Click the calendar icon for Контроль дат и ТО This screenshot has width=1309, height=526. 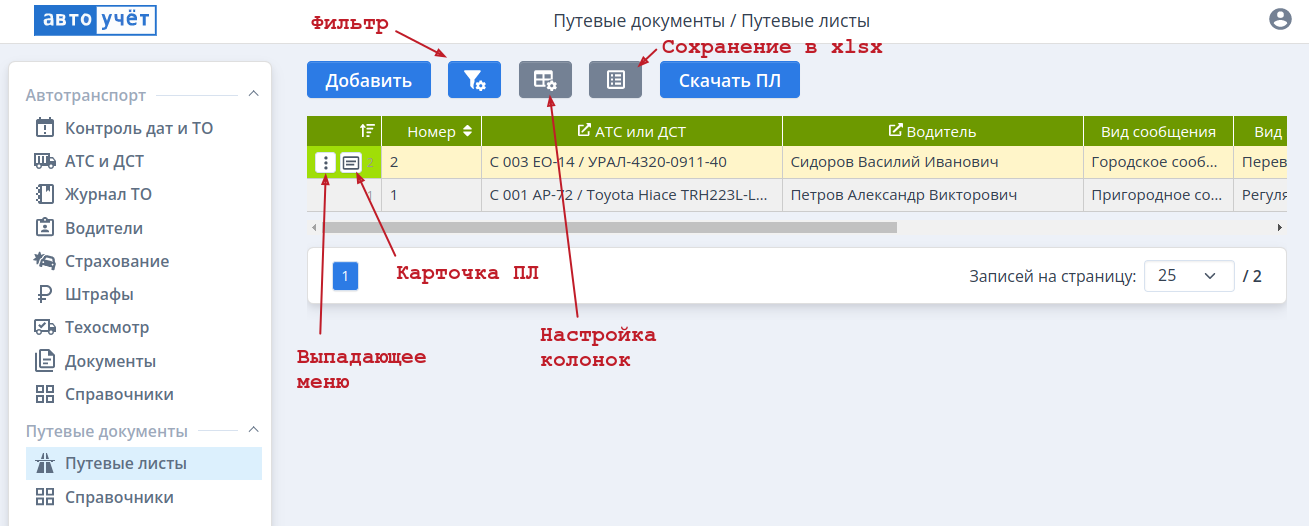45,128
